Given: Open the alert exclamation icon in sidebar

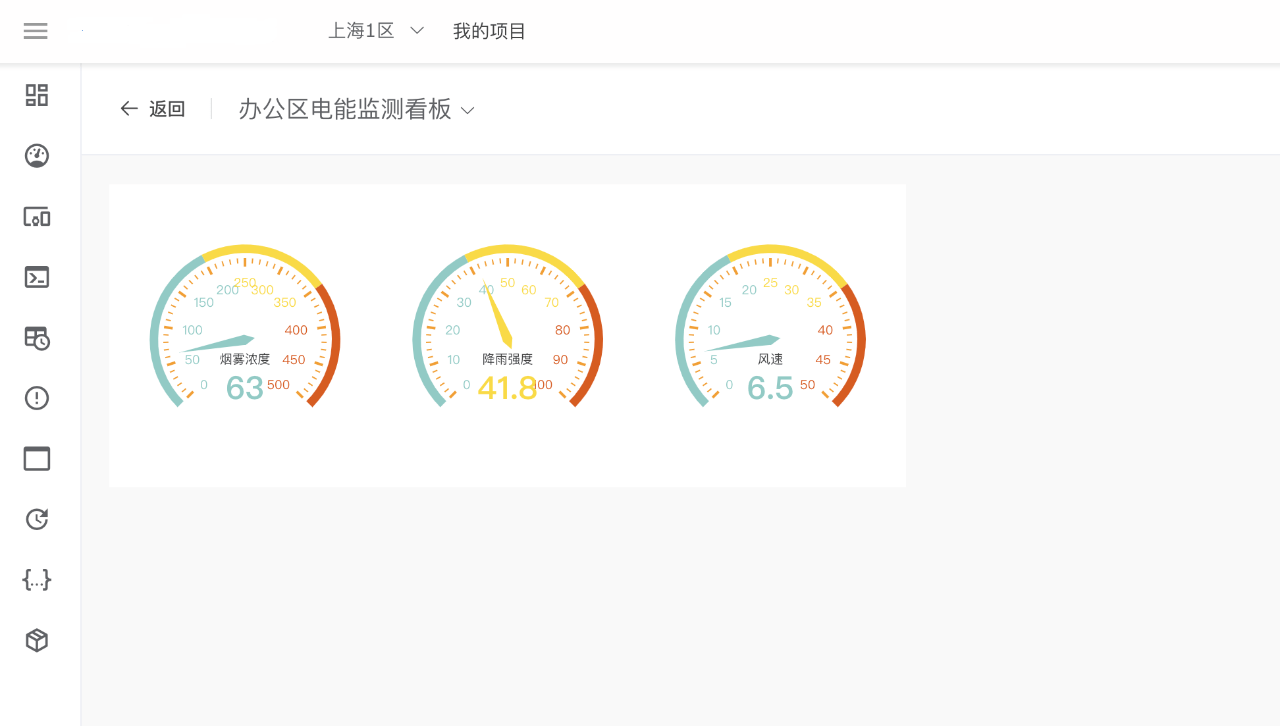Looking at the screenshot, I should [x=37, y=398].
